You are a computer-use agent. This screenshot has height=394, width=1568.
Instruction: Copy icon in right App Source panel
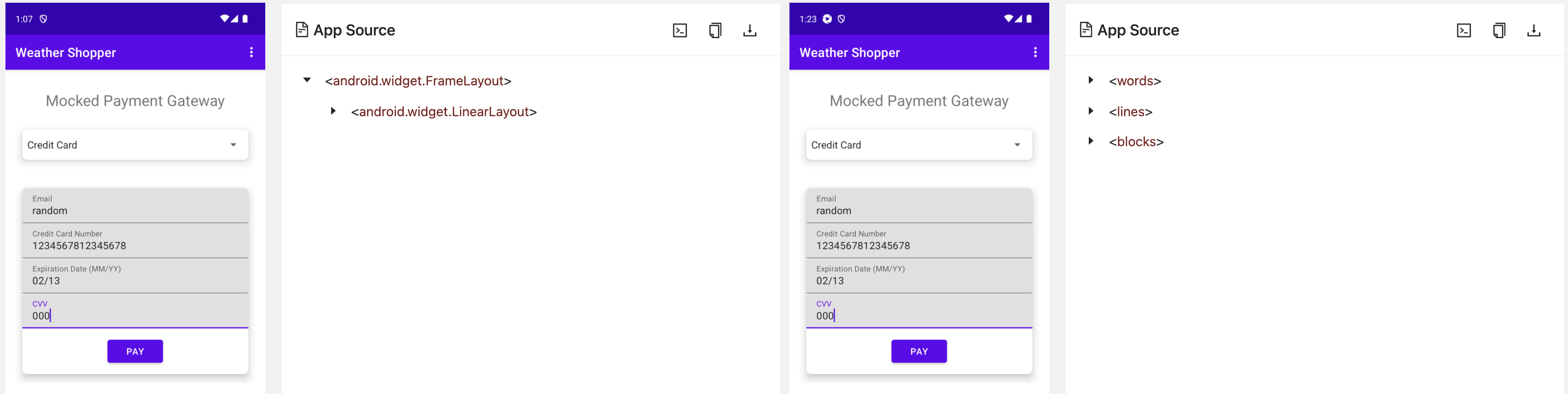[x=1499, y=30]
